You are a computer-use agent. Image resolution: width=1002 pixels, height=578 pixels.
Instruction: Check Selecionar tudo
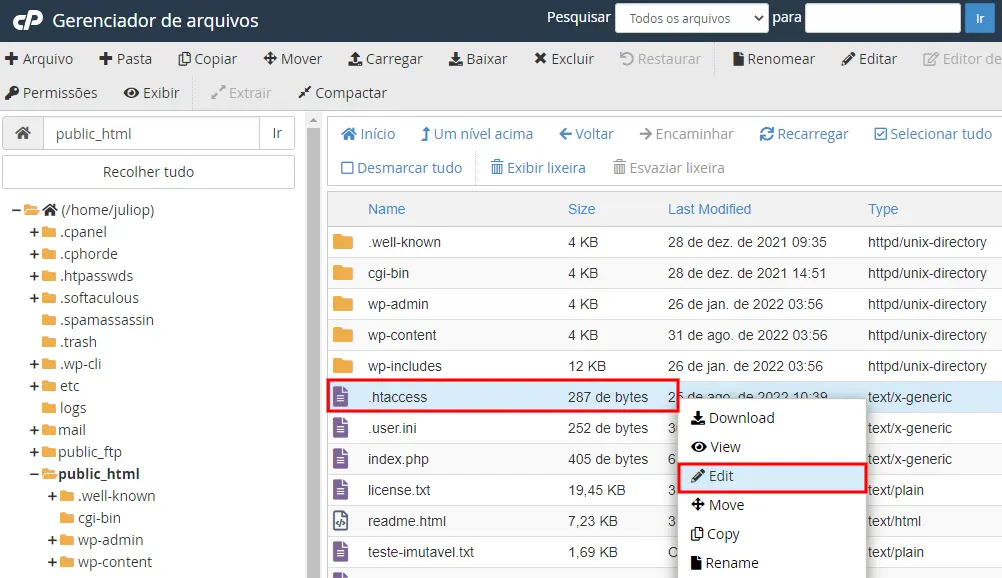pyautogui.click(x=933, y=134)
